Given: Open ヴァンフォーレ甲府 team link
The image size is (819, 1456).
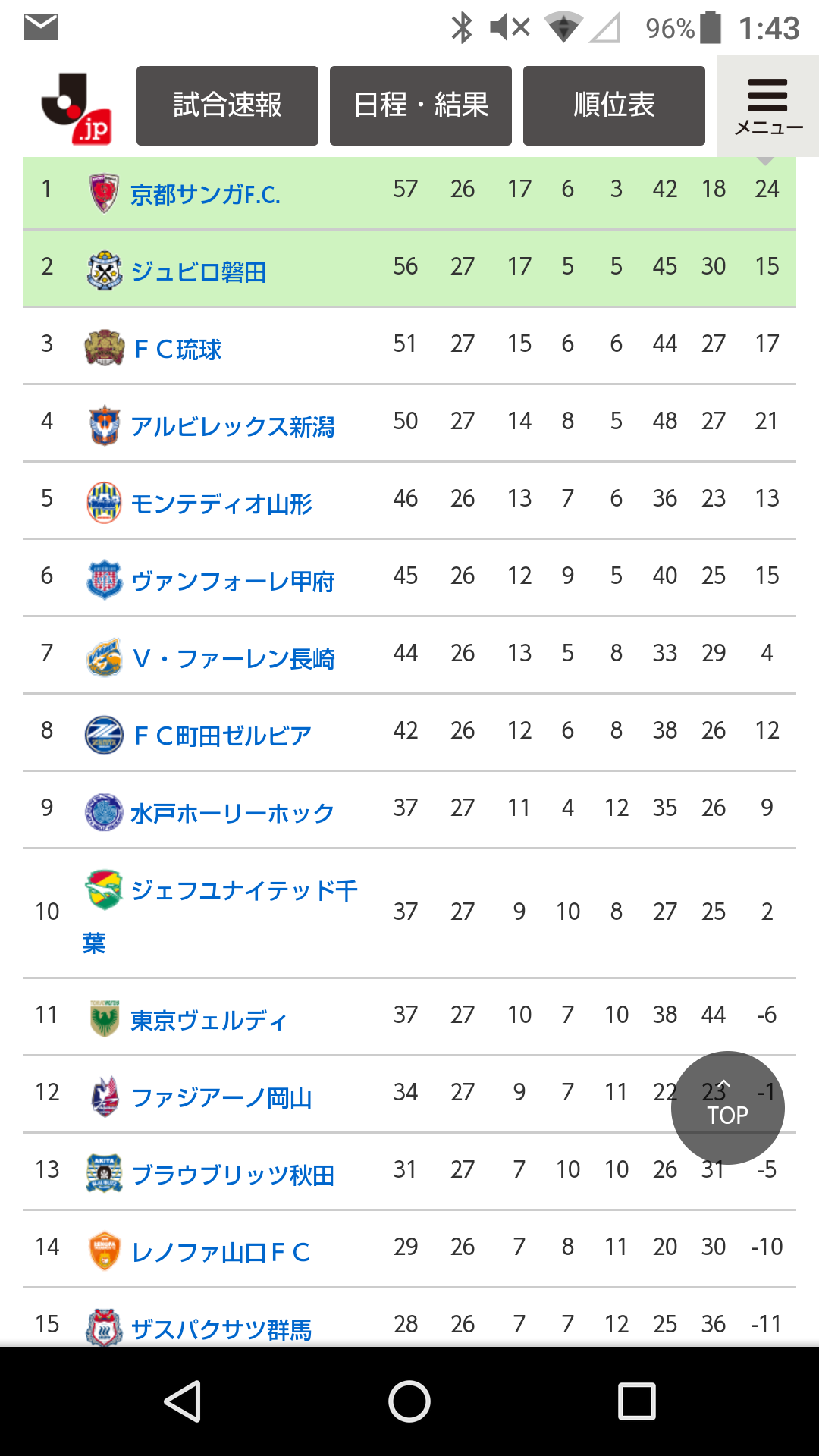Looking at the screenshot, I should pyautogui.click(x=233, y=582).
